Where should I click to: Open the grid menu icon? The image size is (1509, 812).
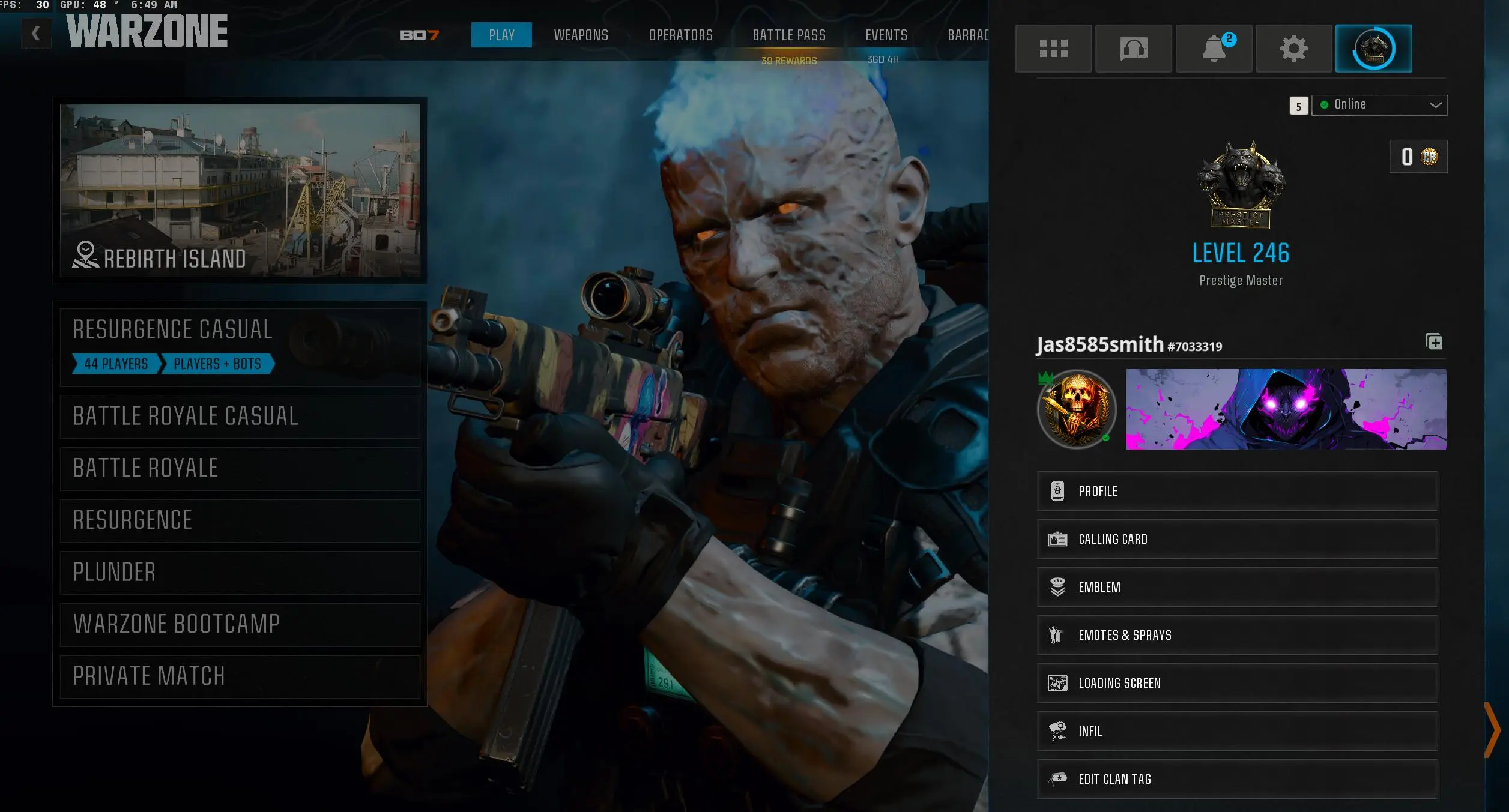tap(1053, 49)
